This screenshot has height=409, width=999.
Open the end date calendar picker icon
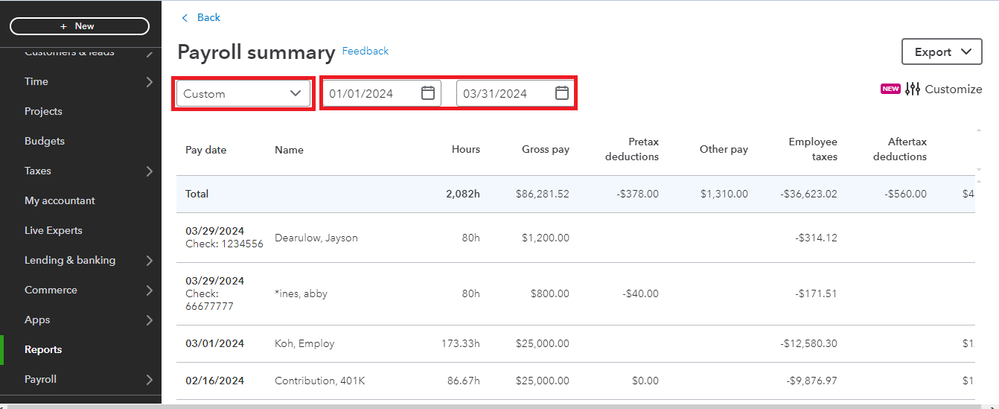point(562,93)
